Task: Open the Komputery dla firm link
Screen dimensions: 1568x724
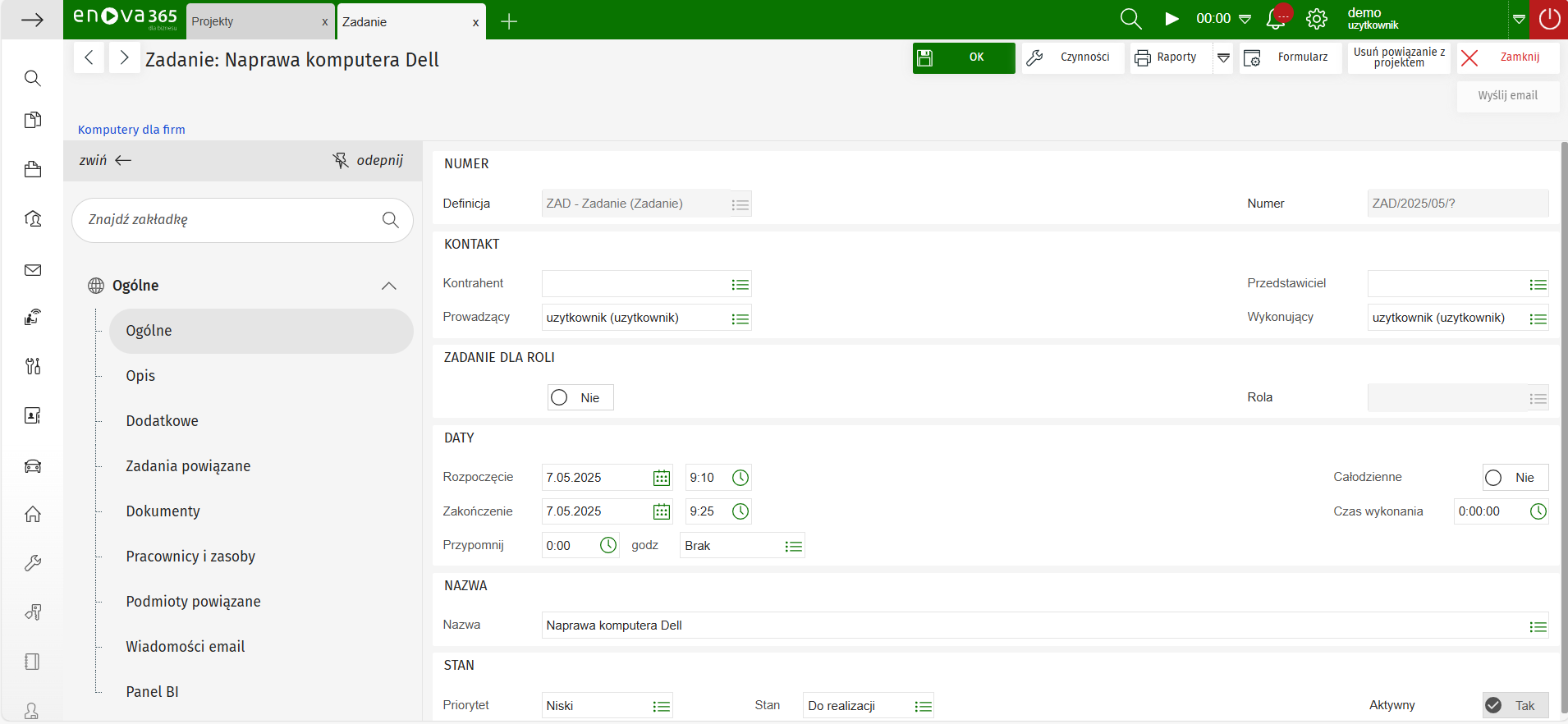Action: point(131,130)
